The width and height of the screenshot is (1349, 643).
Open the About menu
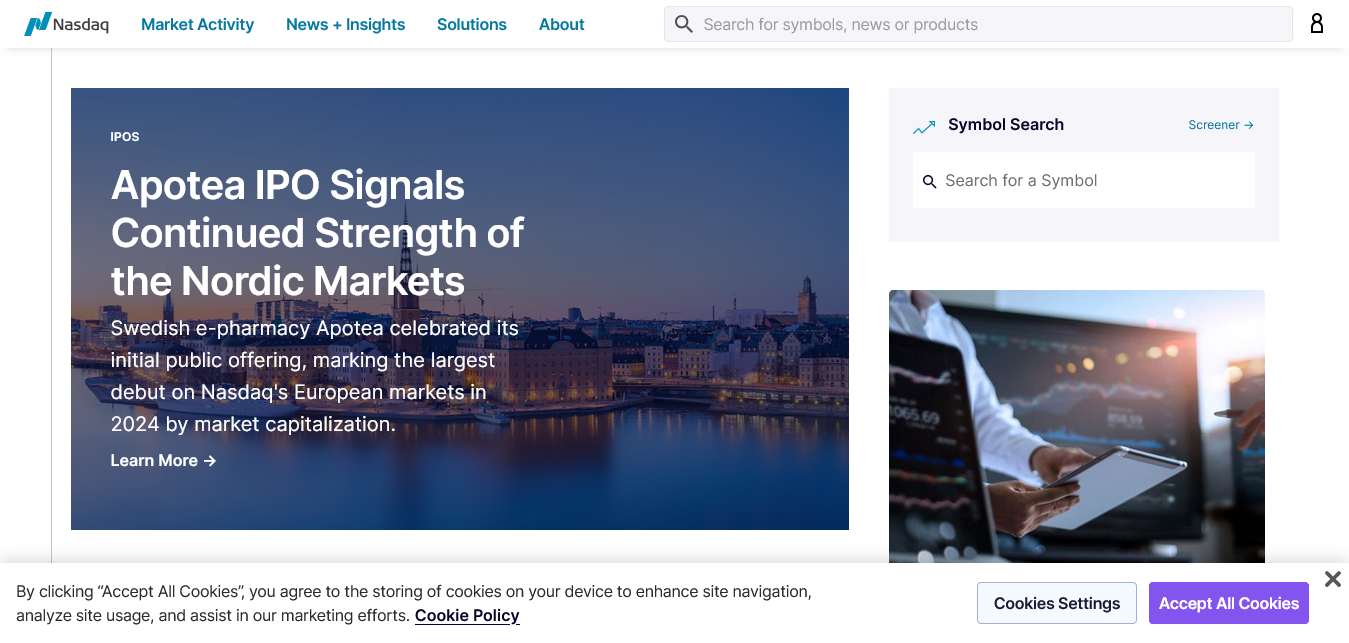[561, 24]
